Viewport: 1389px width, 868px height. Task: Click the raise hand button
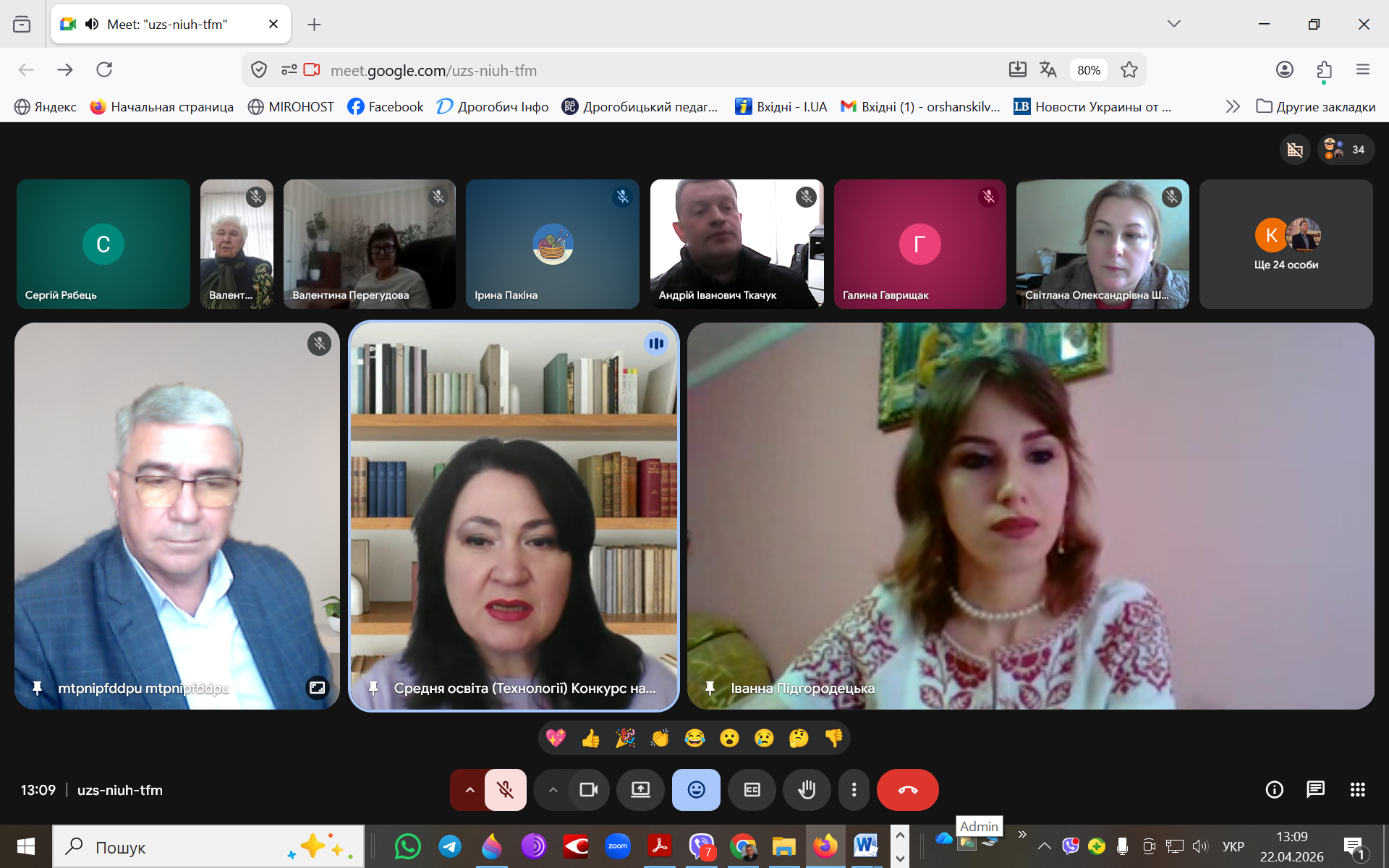pyautogui.click(x=807, y=790)
